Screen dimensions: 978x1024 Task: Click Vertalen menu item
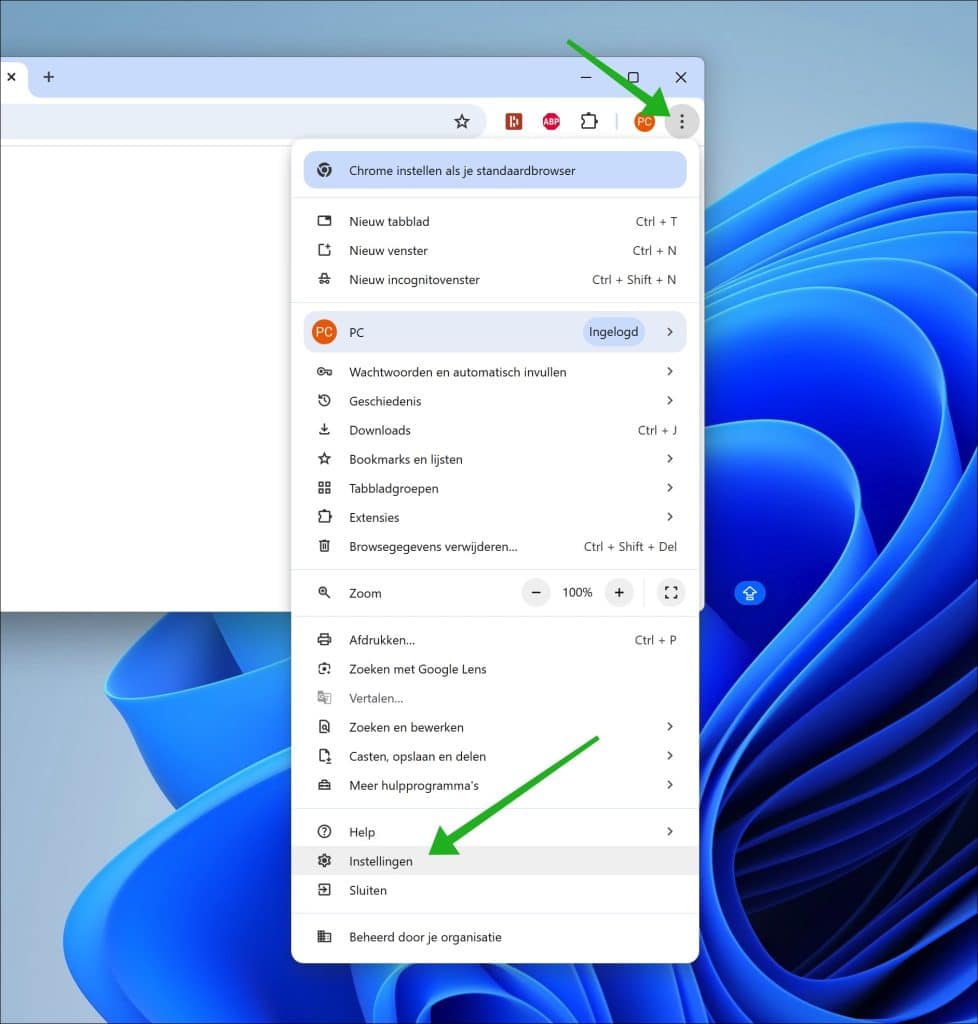[495, 698]
